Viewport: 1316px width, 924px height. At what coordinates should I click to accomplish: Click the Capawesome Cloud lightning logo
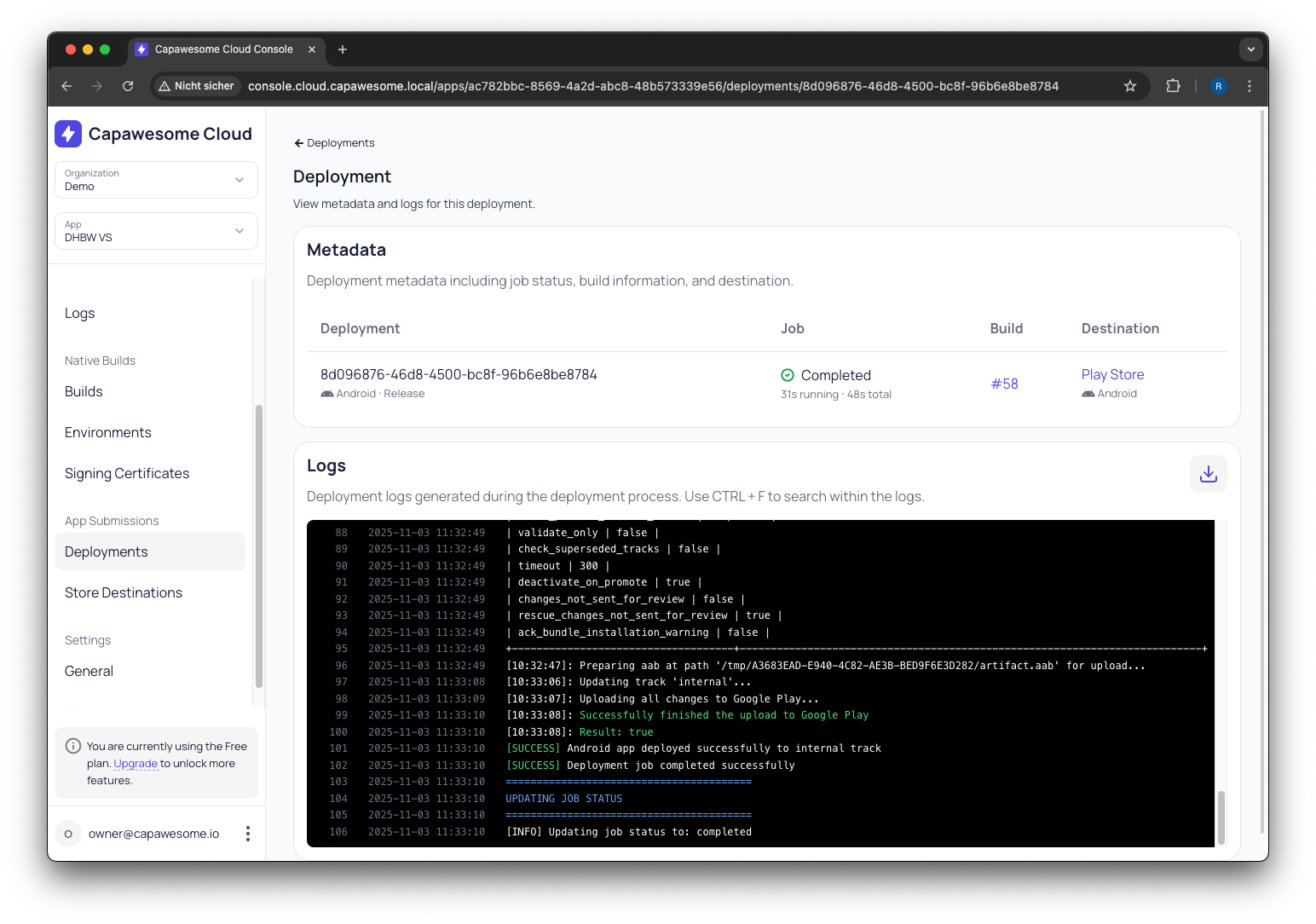coord(68,134)
